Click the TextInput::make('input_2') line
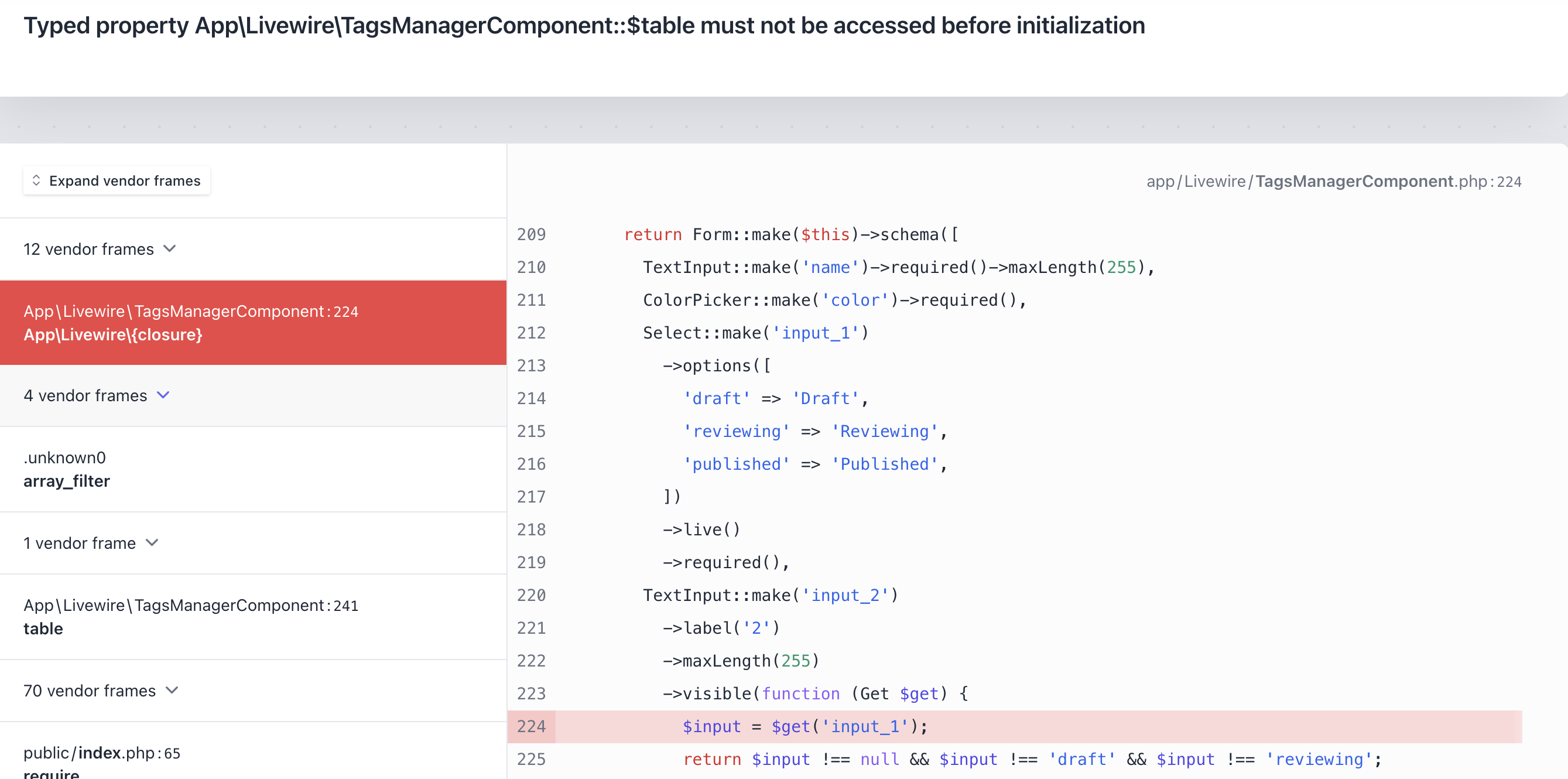This screenshot has height=779, width=1568. pos(771,596)
